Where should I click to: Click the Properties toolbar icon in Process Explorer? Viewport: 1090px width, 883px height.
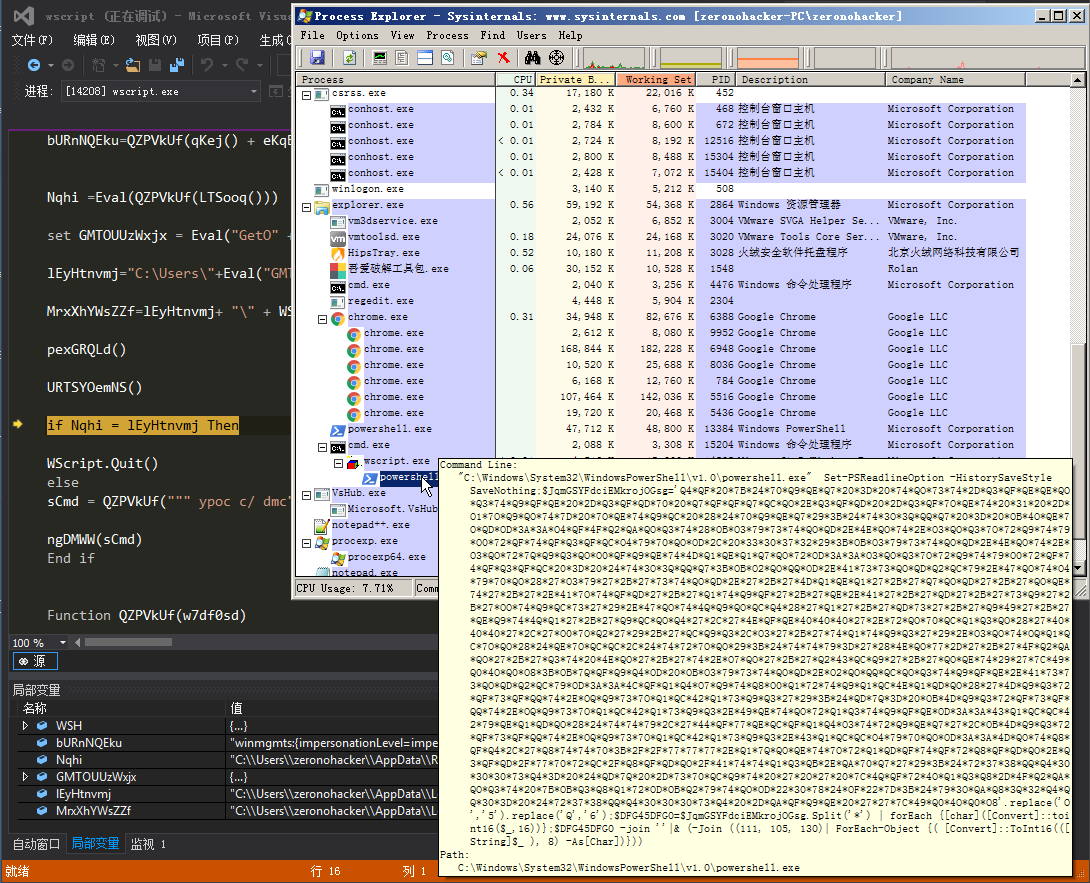point(478,58)
